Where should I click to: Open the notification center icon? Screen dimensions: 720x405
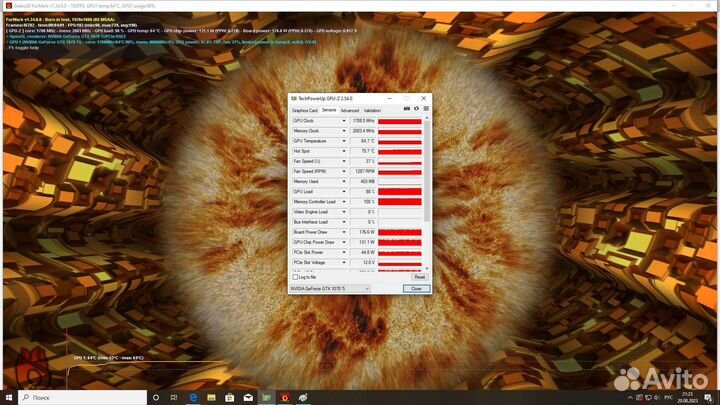pyautogui.click(x=709, y=398)
